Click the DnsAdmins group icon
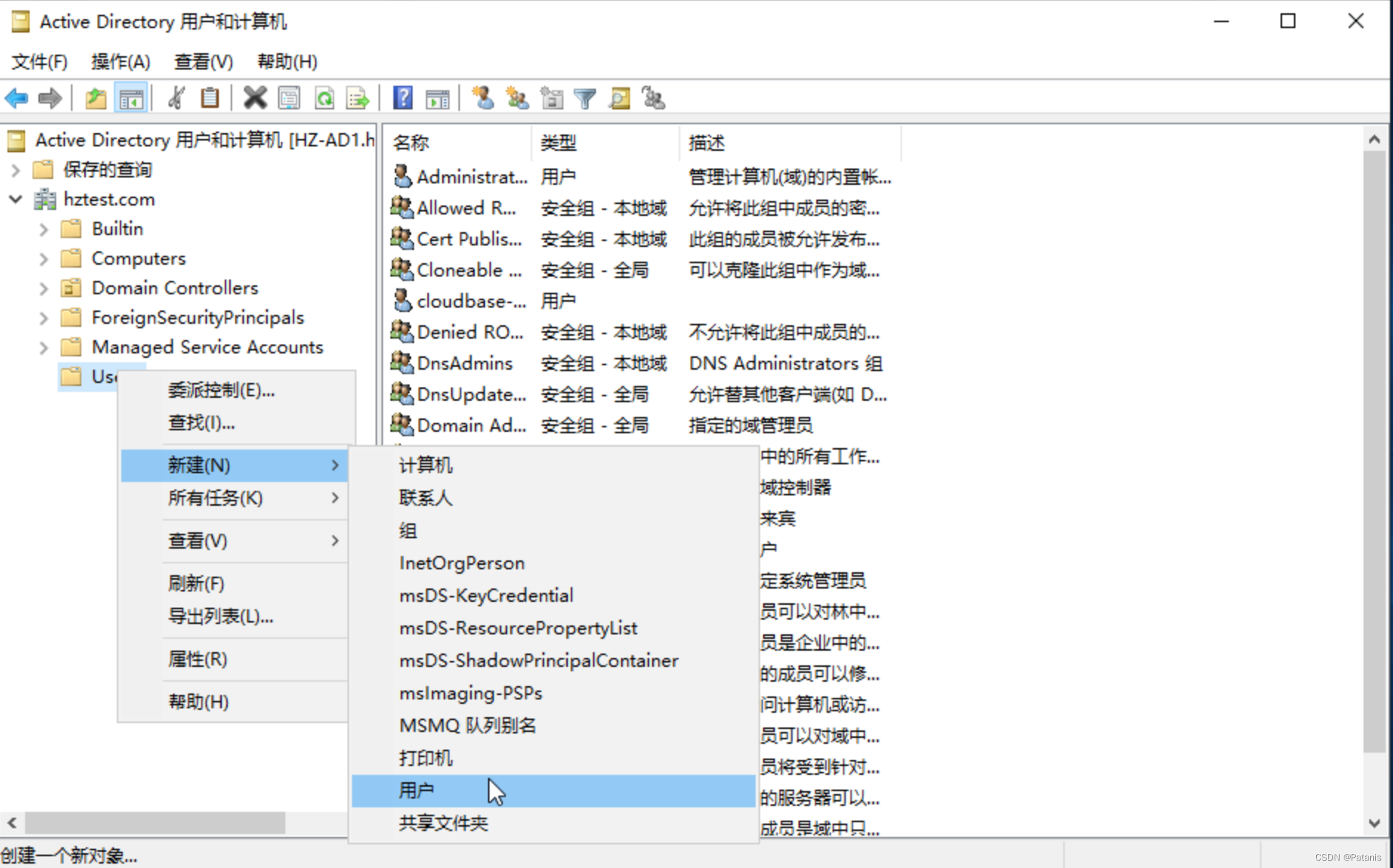The image size is (1393, 868). pos(401,362)
